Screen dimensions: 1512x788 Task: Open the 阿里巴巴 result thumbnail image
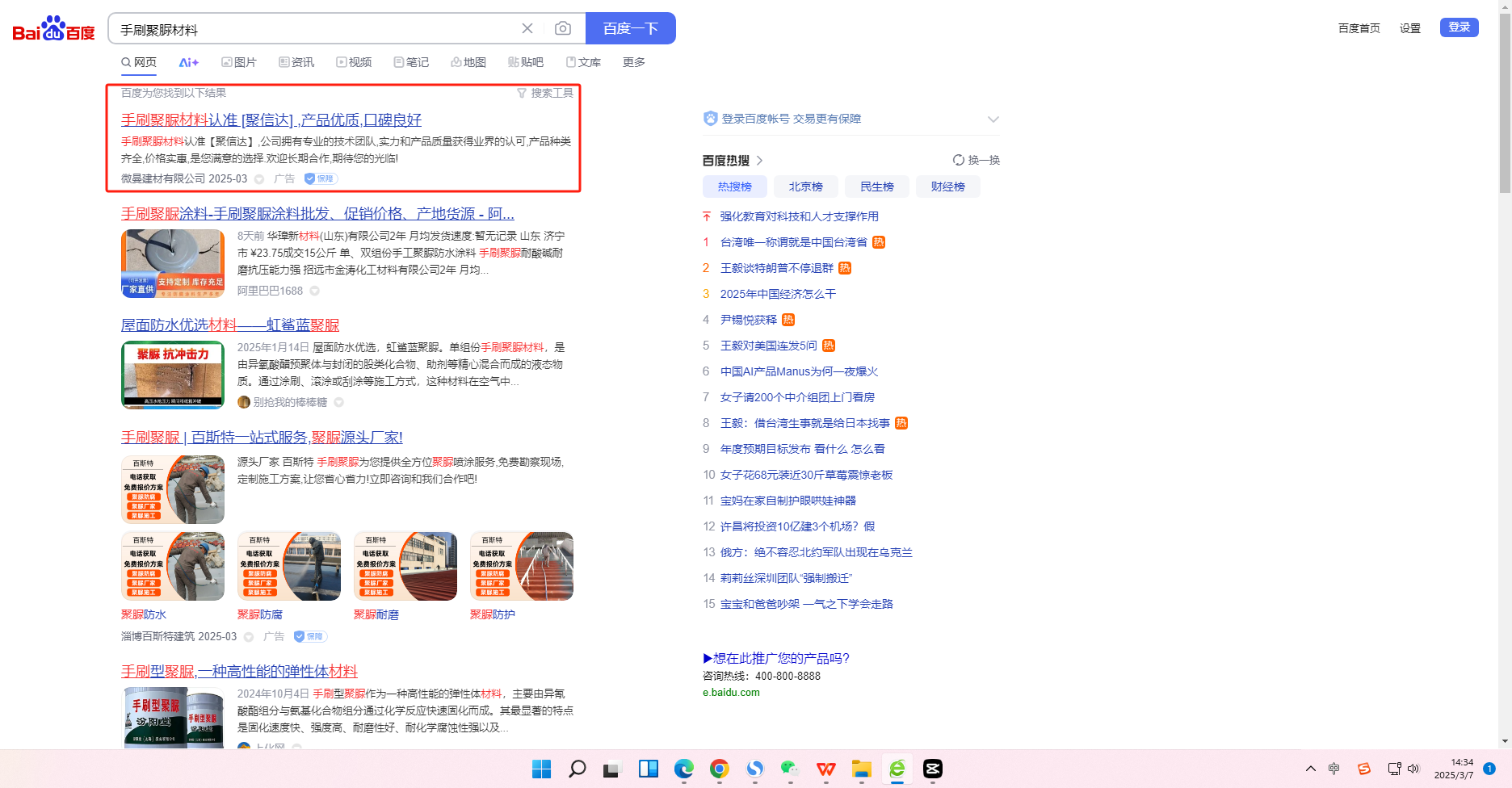173,264
